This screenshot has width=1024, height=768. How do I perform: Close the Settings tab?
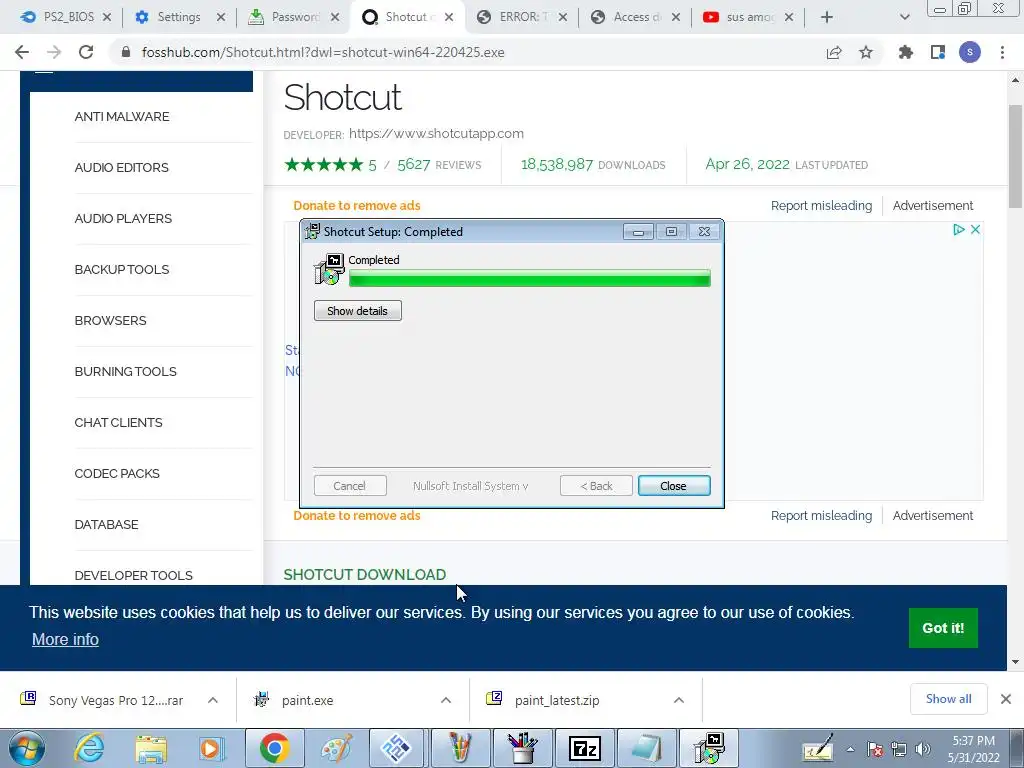click(221, 17)
